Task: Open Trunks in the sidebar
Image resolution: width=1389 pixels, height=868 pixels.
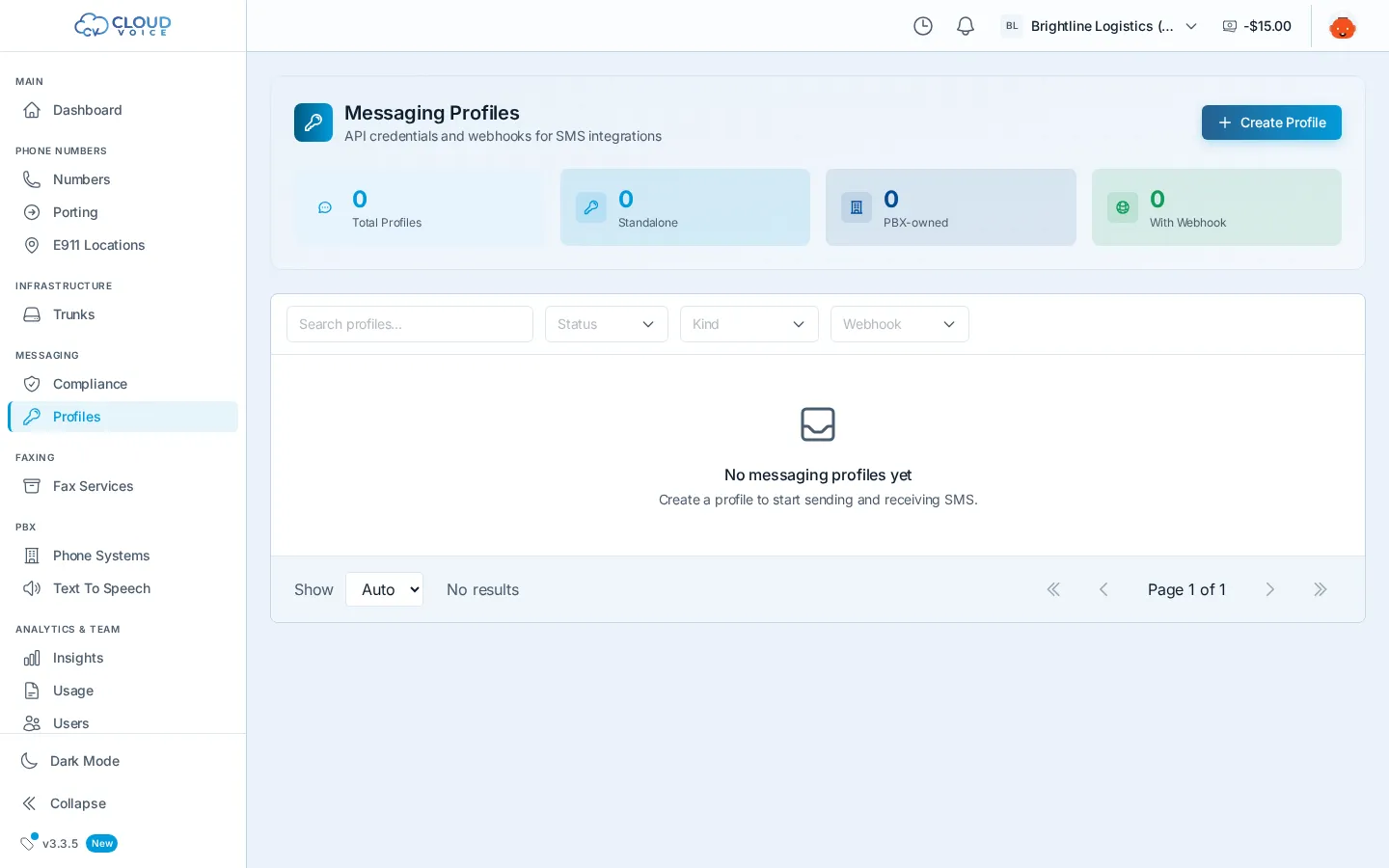Action: (123, 314)
